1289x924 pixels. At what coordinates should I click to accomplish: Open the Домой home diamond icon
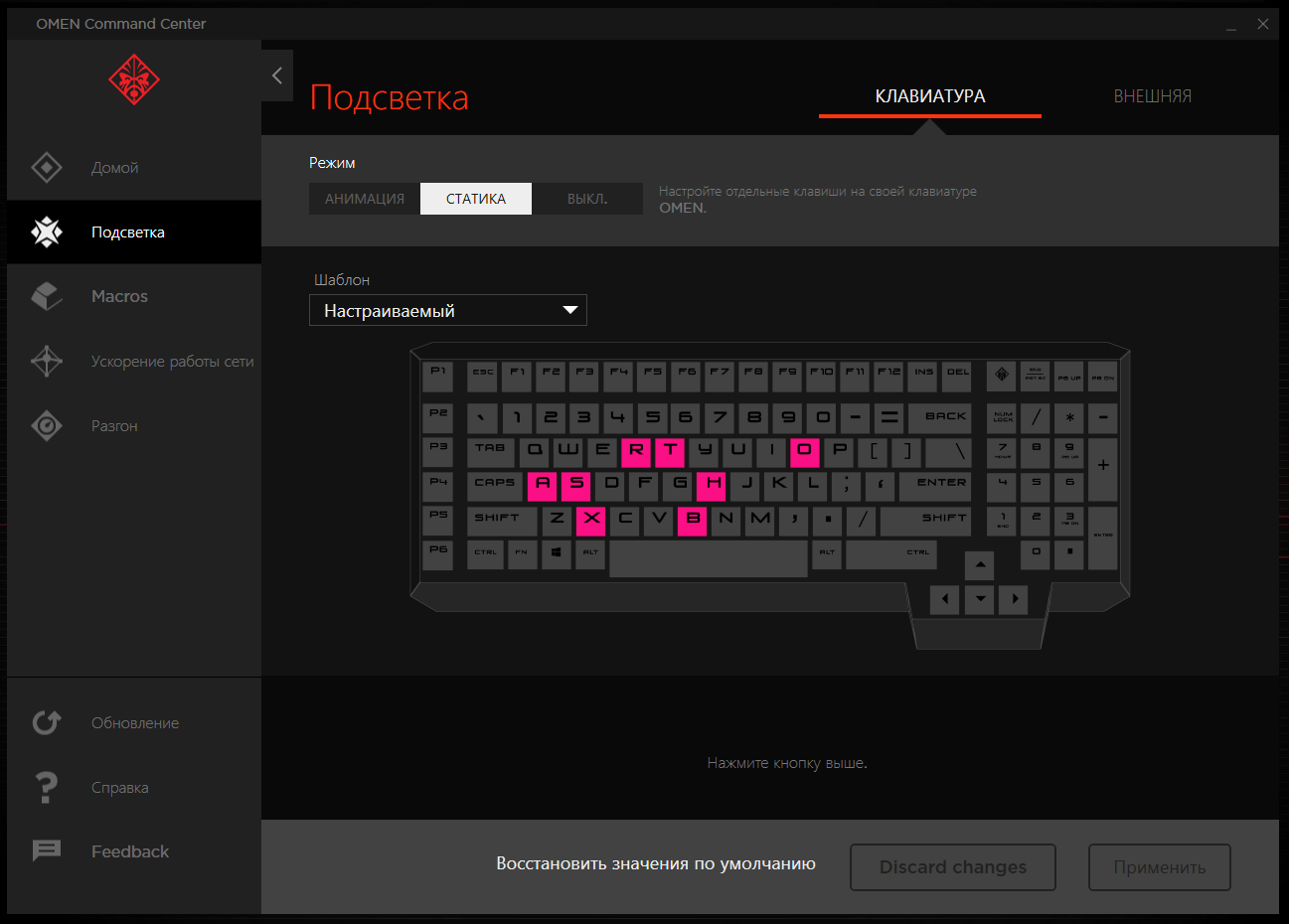point(47,167)
